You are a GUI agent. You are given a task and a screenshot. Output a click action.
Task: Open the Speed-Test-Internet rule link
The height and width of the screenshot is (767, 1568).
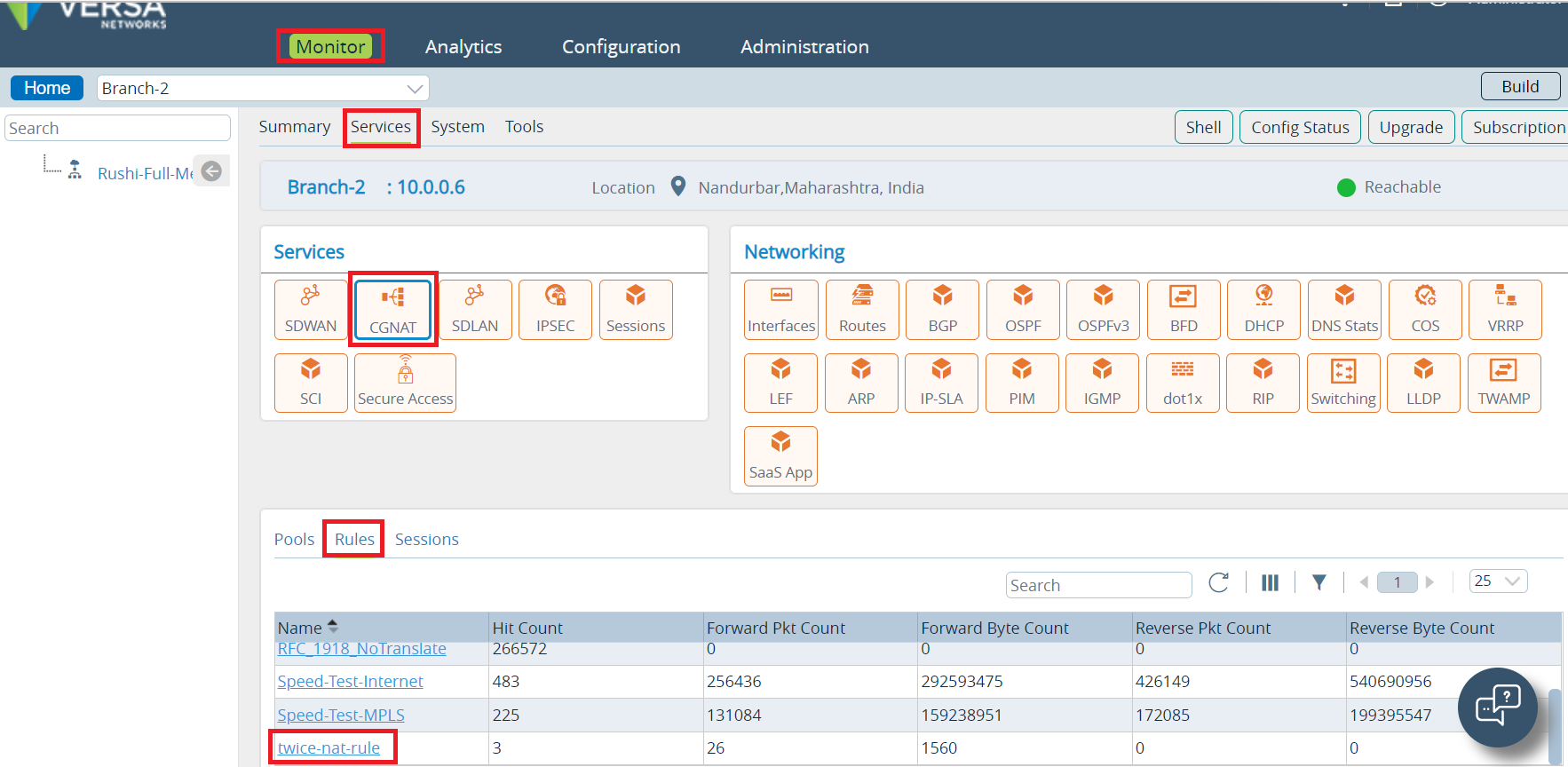[350, 682]
